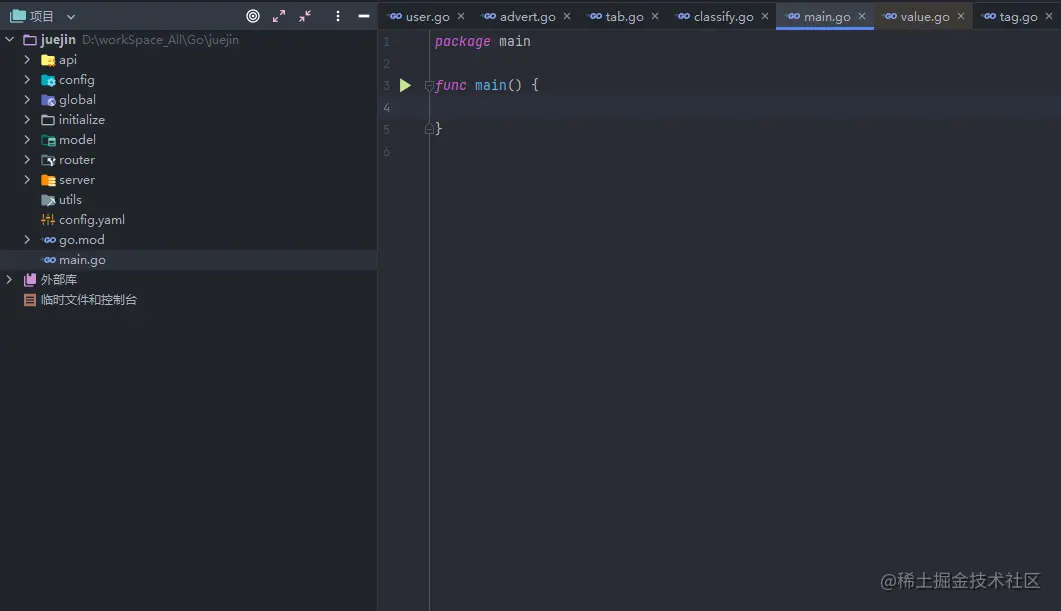The image size is (1061, 611).
Task: Click the config folder icon
Action: [48, 80]
